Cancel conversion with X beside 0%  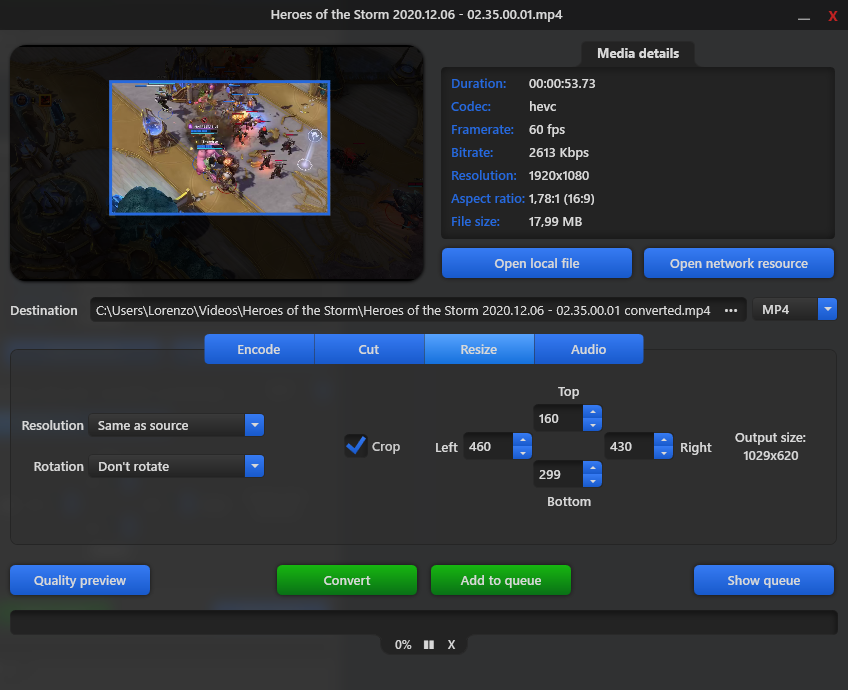(451, 645)
